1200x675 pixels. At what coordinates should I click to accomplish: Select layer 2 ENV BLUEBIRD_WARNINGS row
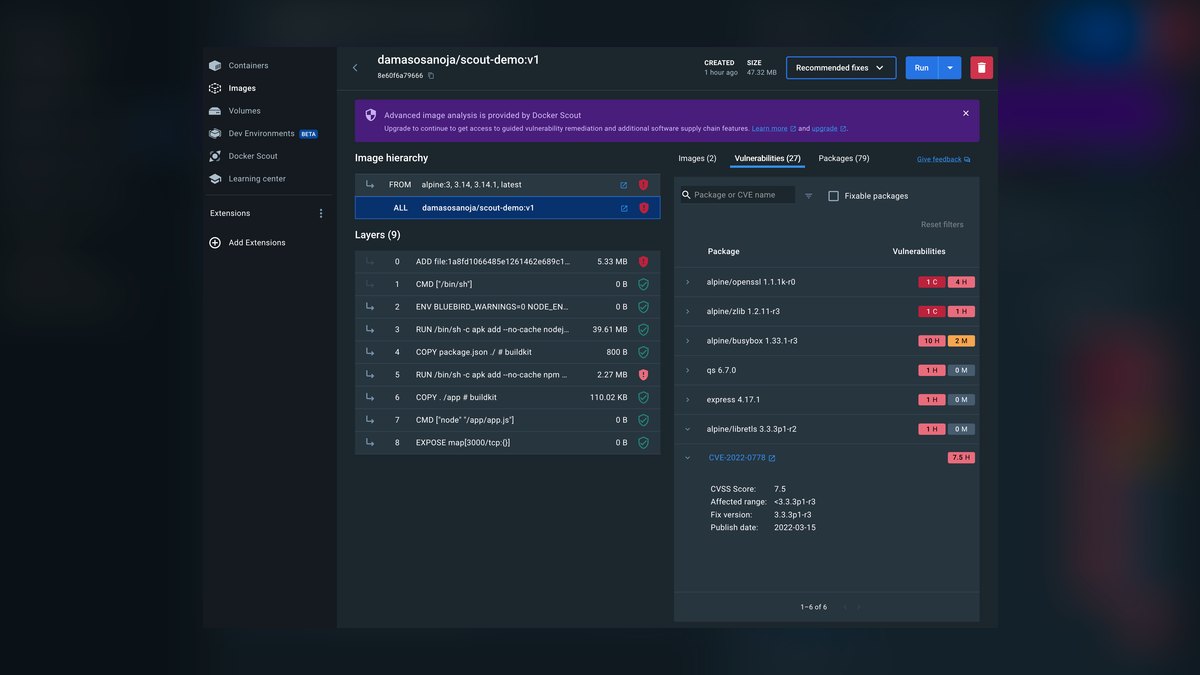pyautogui.click(x=507, y=307)
